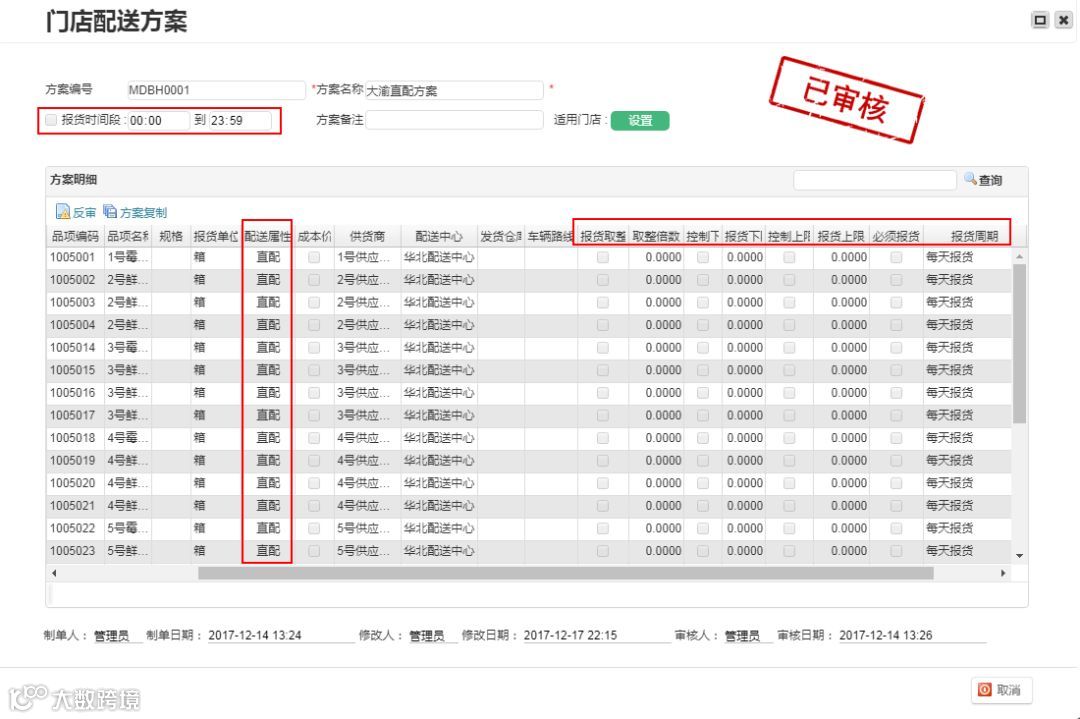Click the 制单日期 value 2017-12-14 13:24
Image resolution: width=1080 pixels, height=719 pixels.
click(255, 635)
